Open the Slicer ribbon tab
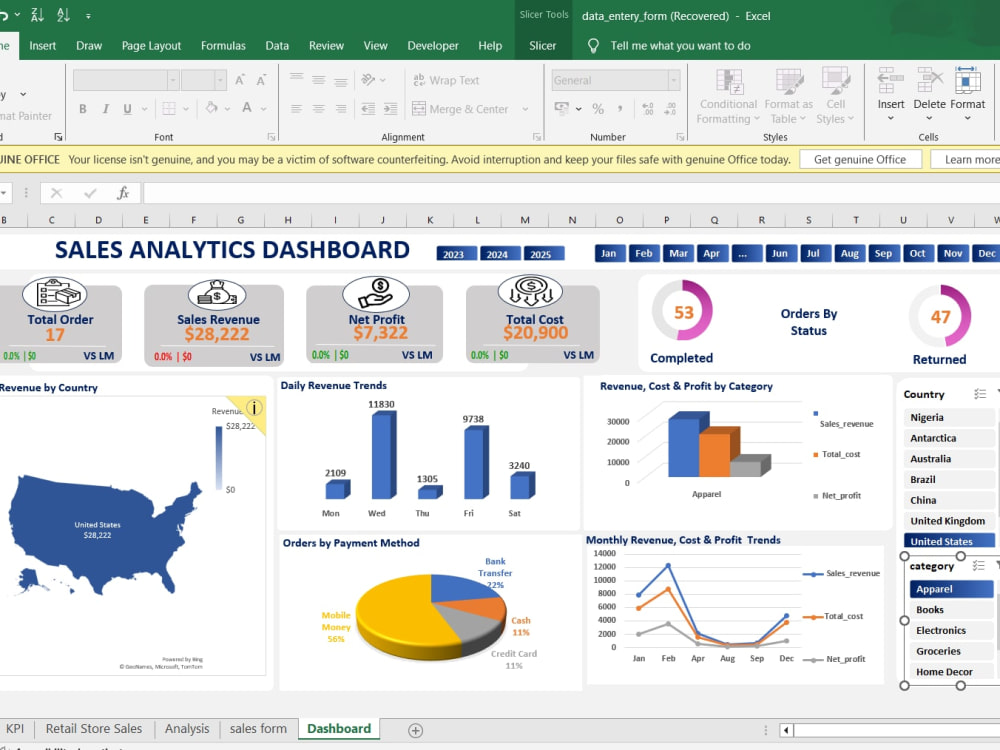The height and width of the screenshot is (750, 1000). (x=543, y=46)
